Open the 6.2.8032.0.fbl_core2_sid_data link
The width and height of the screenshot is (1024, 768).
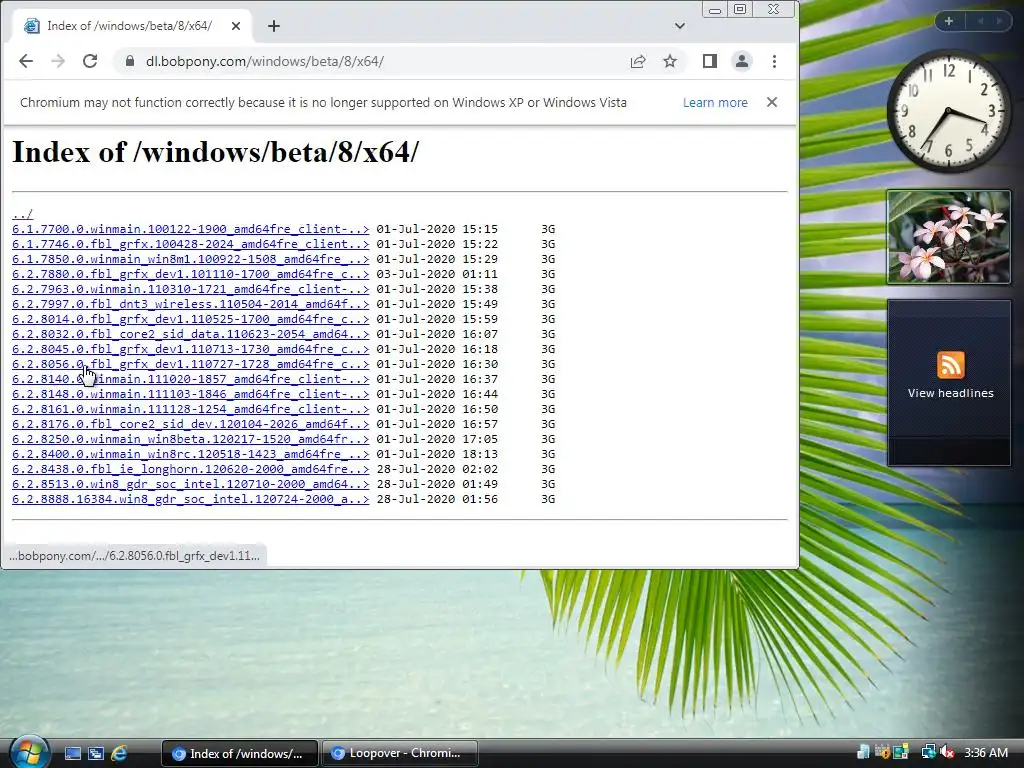click(x=191, y=334)
